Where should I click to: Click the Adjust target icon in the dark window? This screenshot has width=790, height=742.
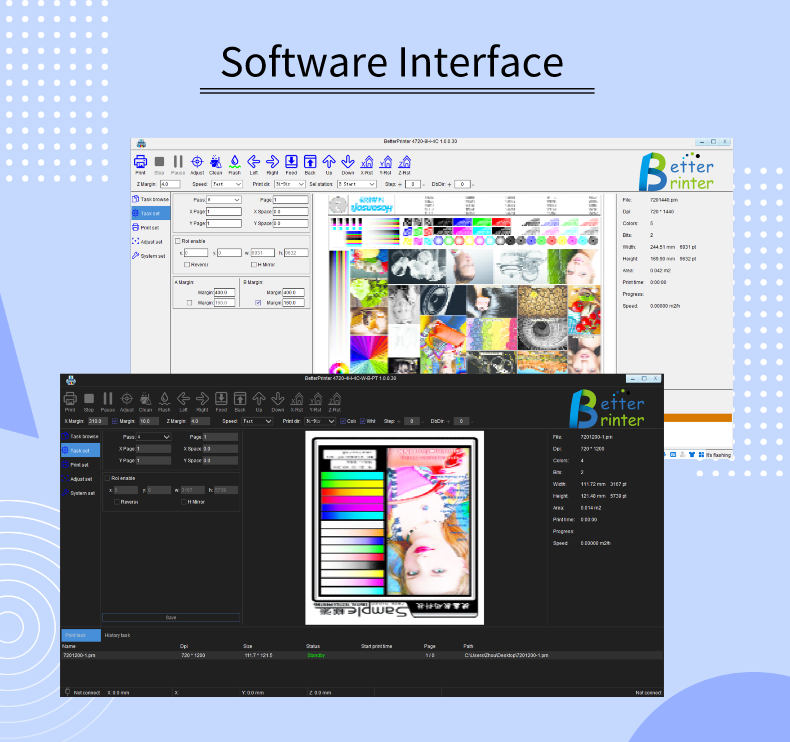pyautogui.click(x=127, y=399)
